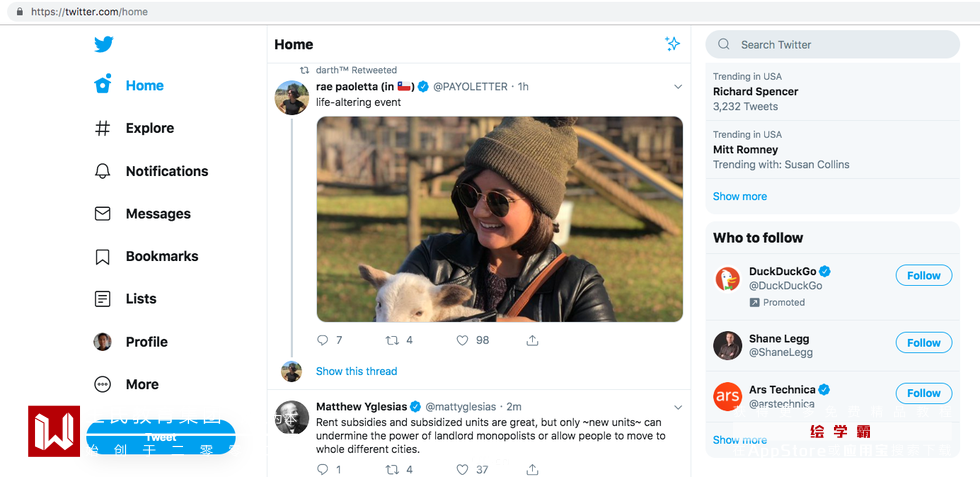Open Notifications bell in sidebar
This screenshot has height=477, width=980.
coord(103,171)
